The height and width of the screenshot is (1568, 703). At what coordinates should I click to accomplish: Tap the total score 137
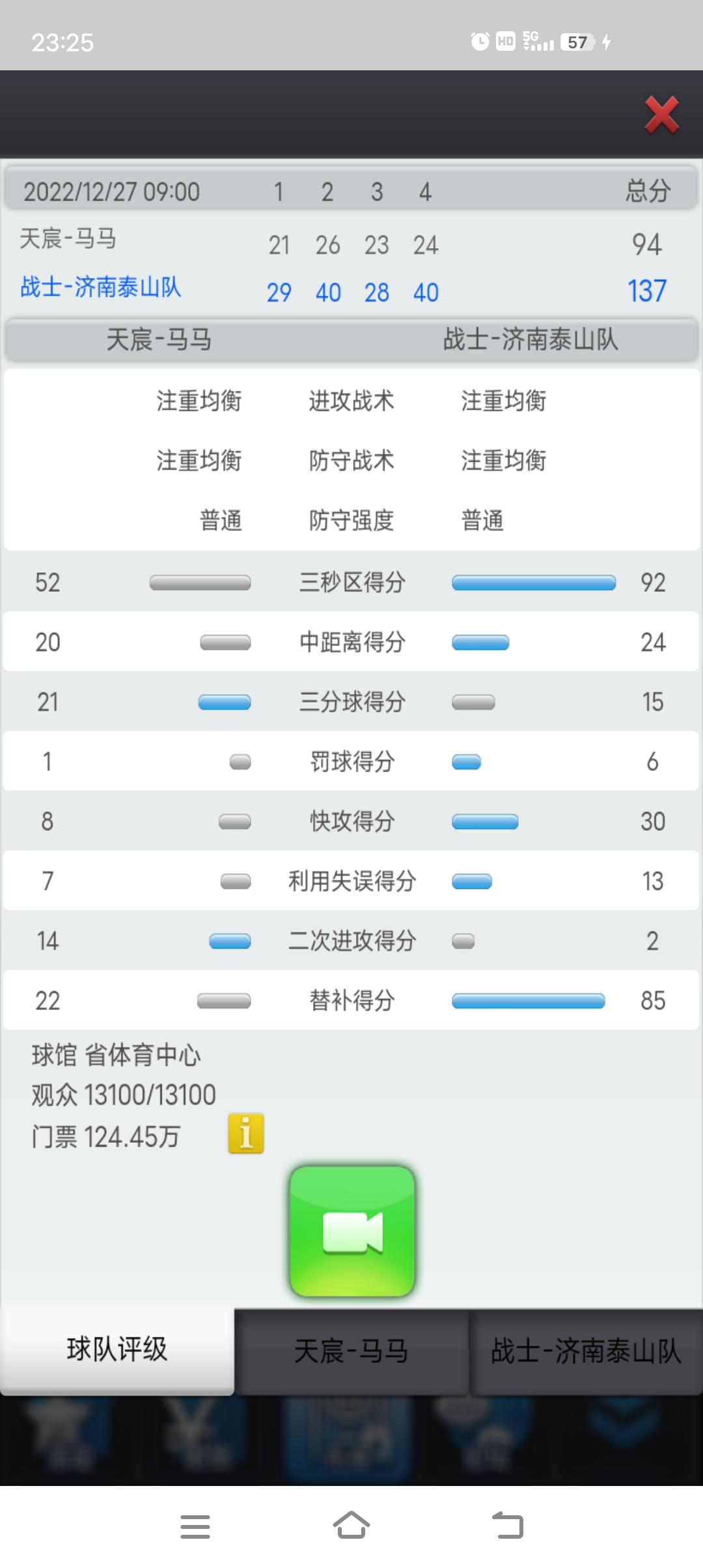647,291
